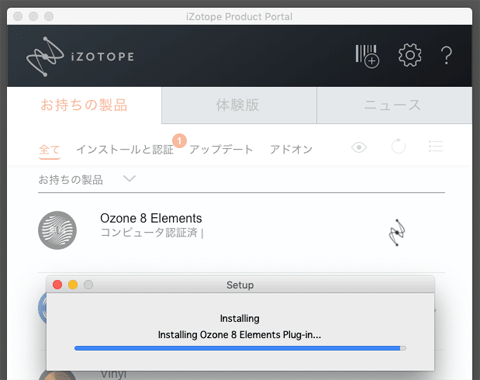Click Ozone 8 Elements product icon
480x380 pixels.
point(57,230)
